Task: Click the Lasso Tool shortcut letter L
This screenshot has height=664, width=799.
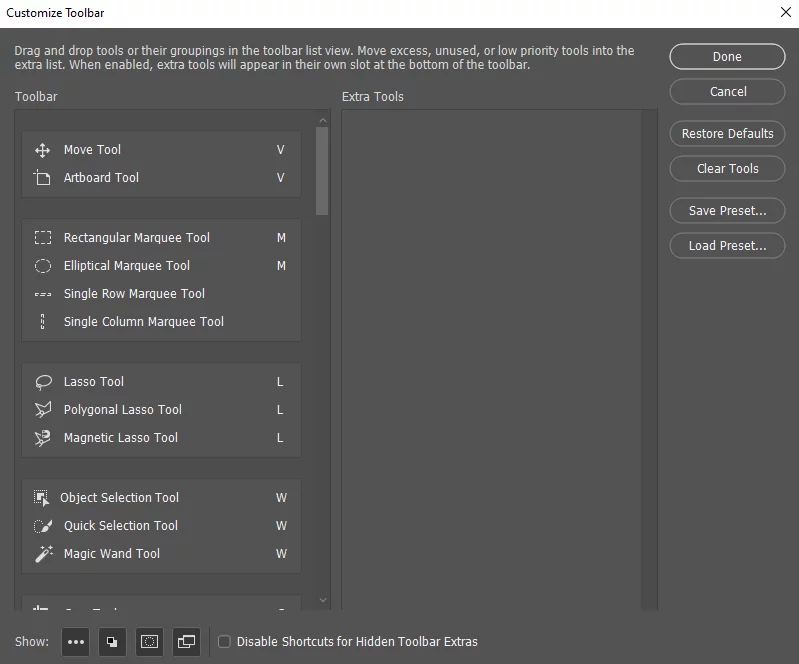Action: tap(280, 382)
